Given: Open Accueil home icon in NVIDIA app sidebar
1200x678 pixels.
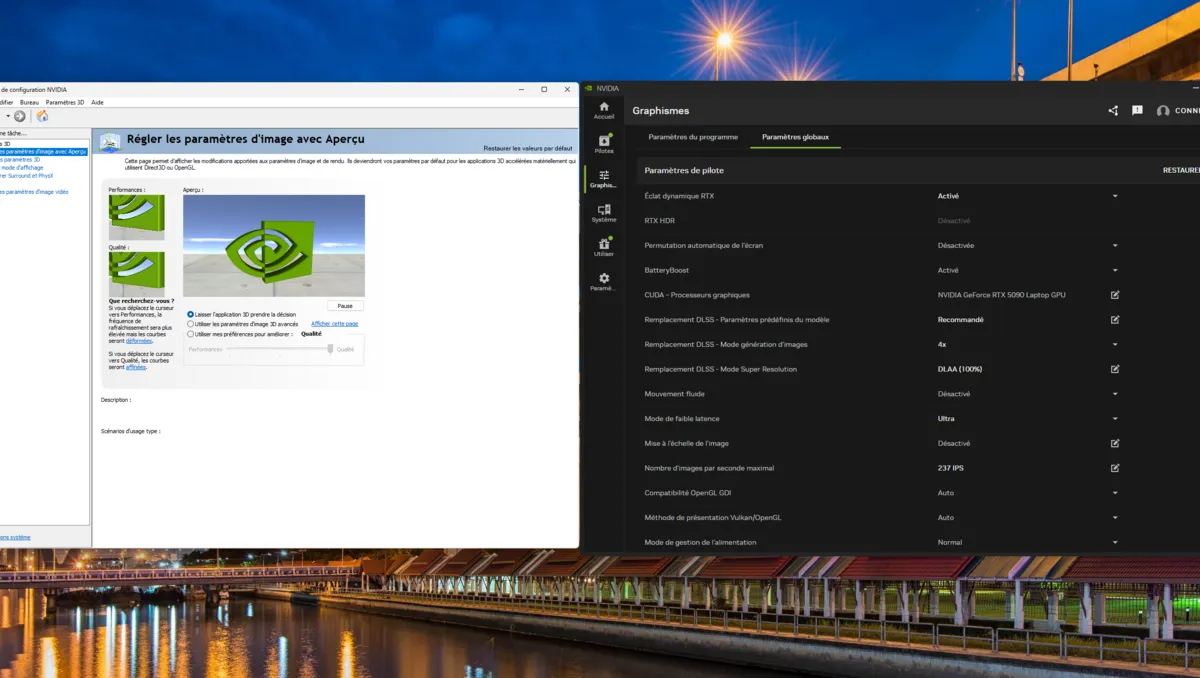Looking at the screenshot, I should click(x=604, y=106).
